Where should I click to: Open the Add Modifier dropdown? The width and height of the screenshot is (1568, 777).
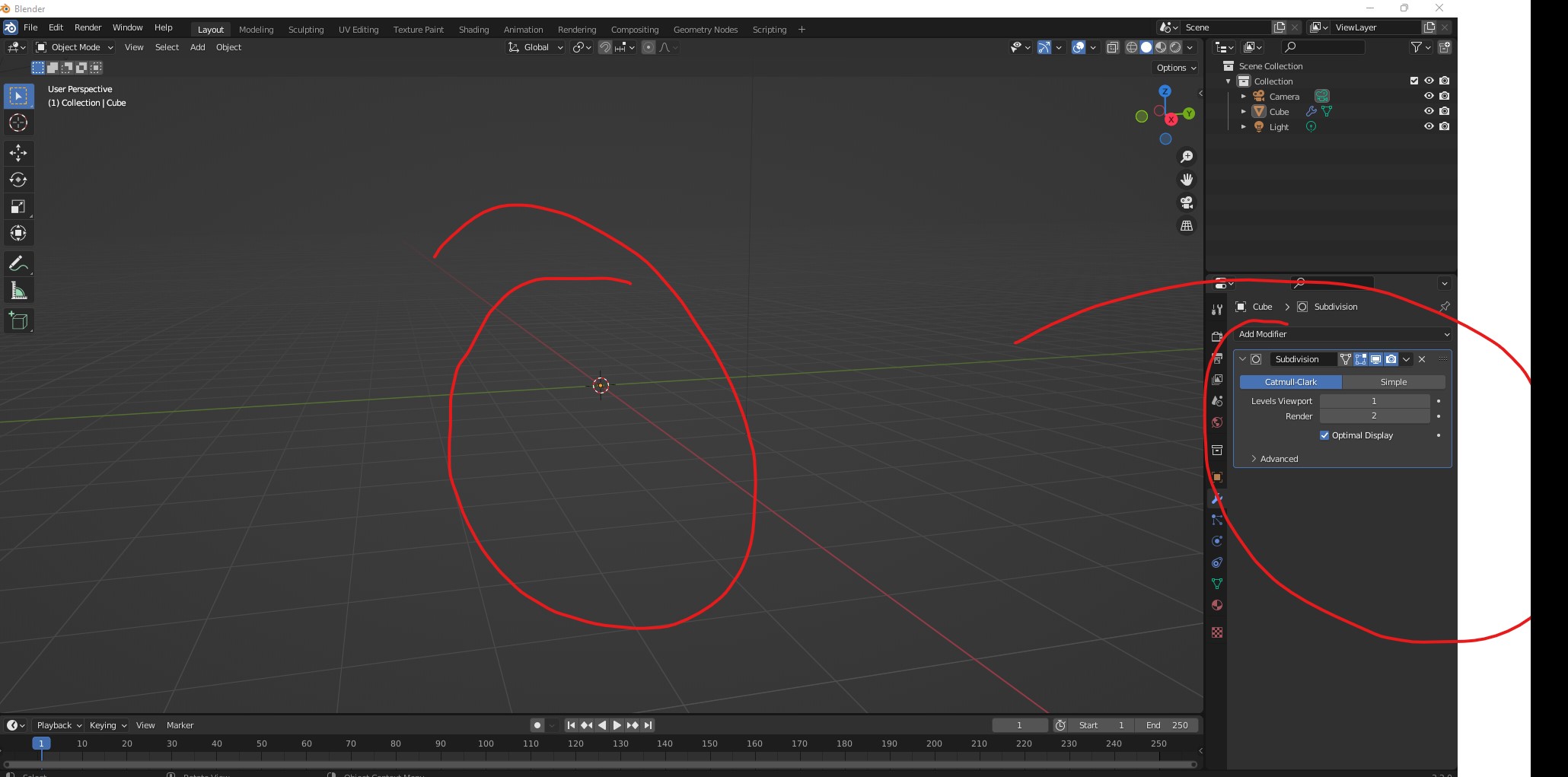[x=1343, y=334]
